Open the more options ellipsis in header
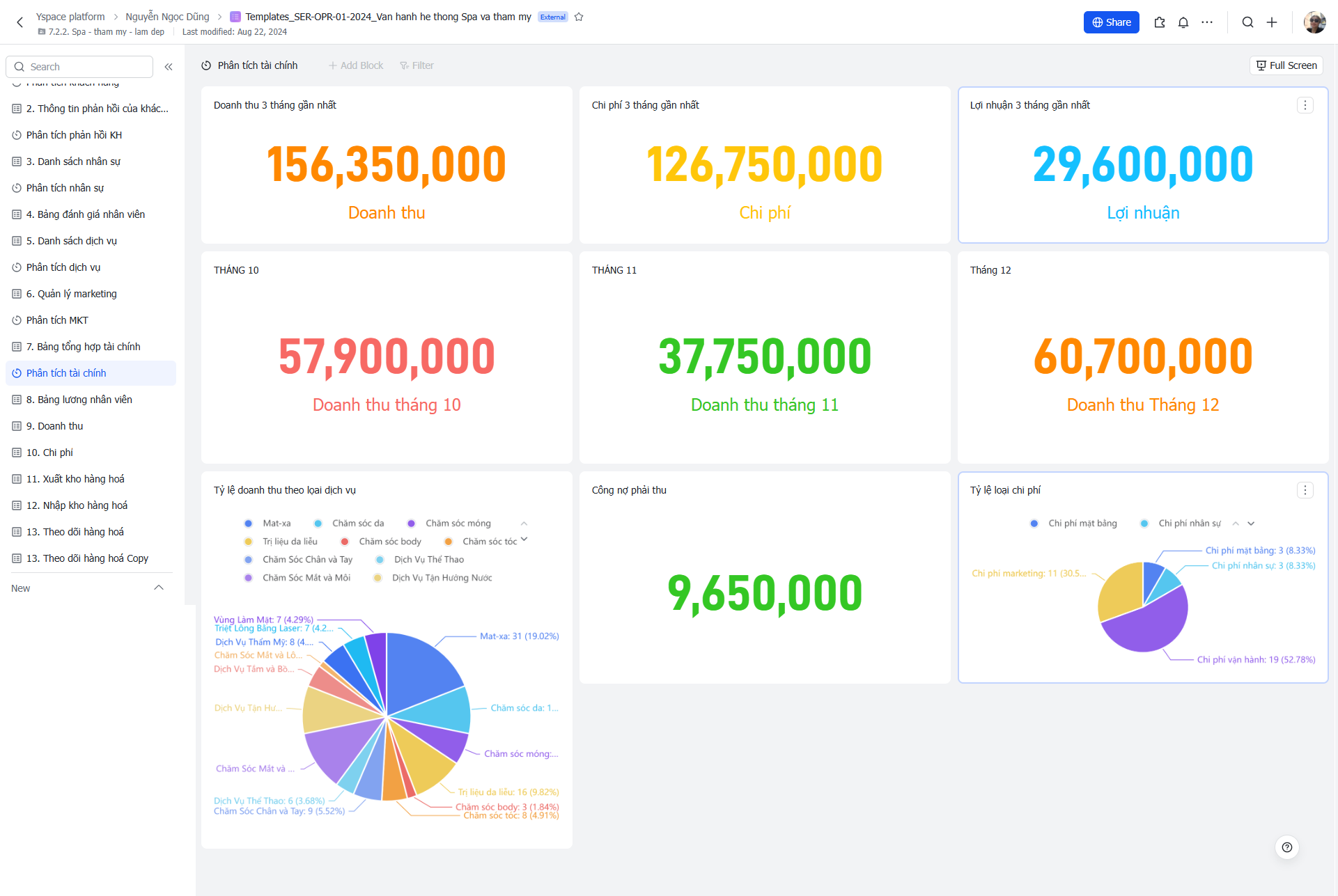 pos(1207,22)
